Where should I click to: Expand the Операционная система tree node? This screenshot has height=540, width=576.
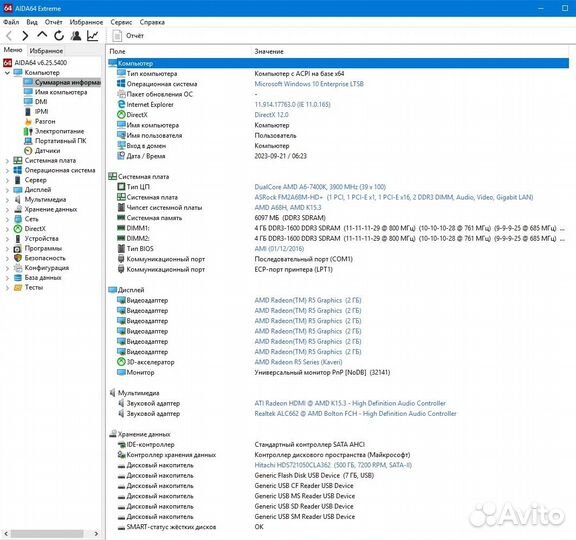pyautogui.click(x=7, y=170)
